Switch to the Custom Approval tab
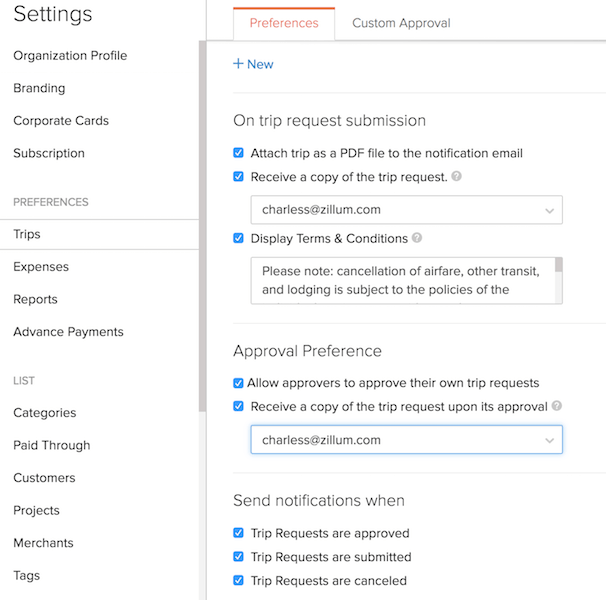The height and width of the screenshot is (600, 606). click(x=401, y=23)
